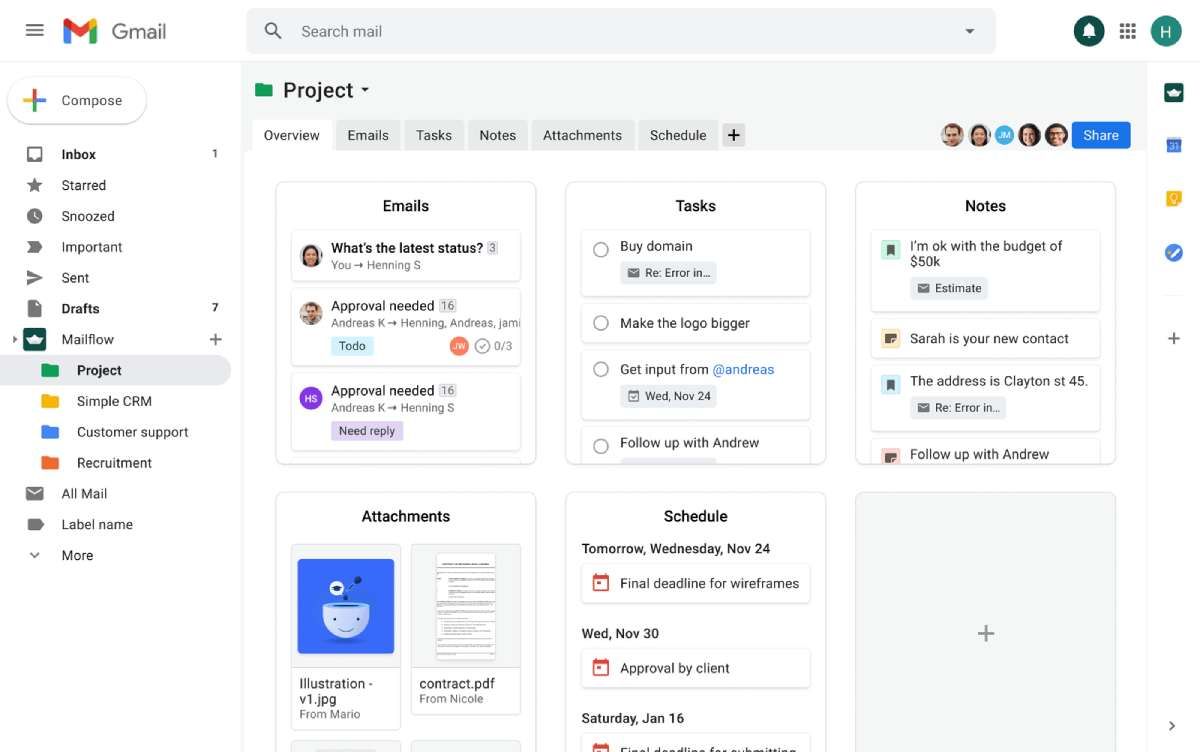Switch to the Notes tab

point(497,135)
